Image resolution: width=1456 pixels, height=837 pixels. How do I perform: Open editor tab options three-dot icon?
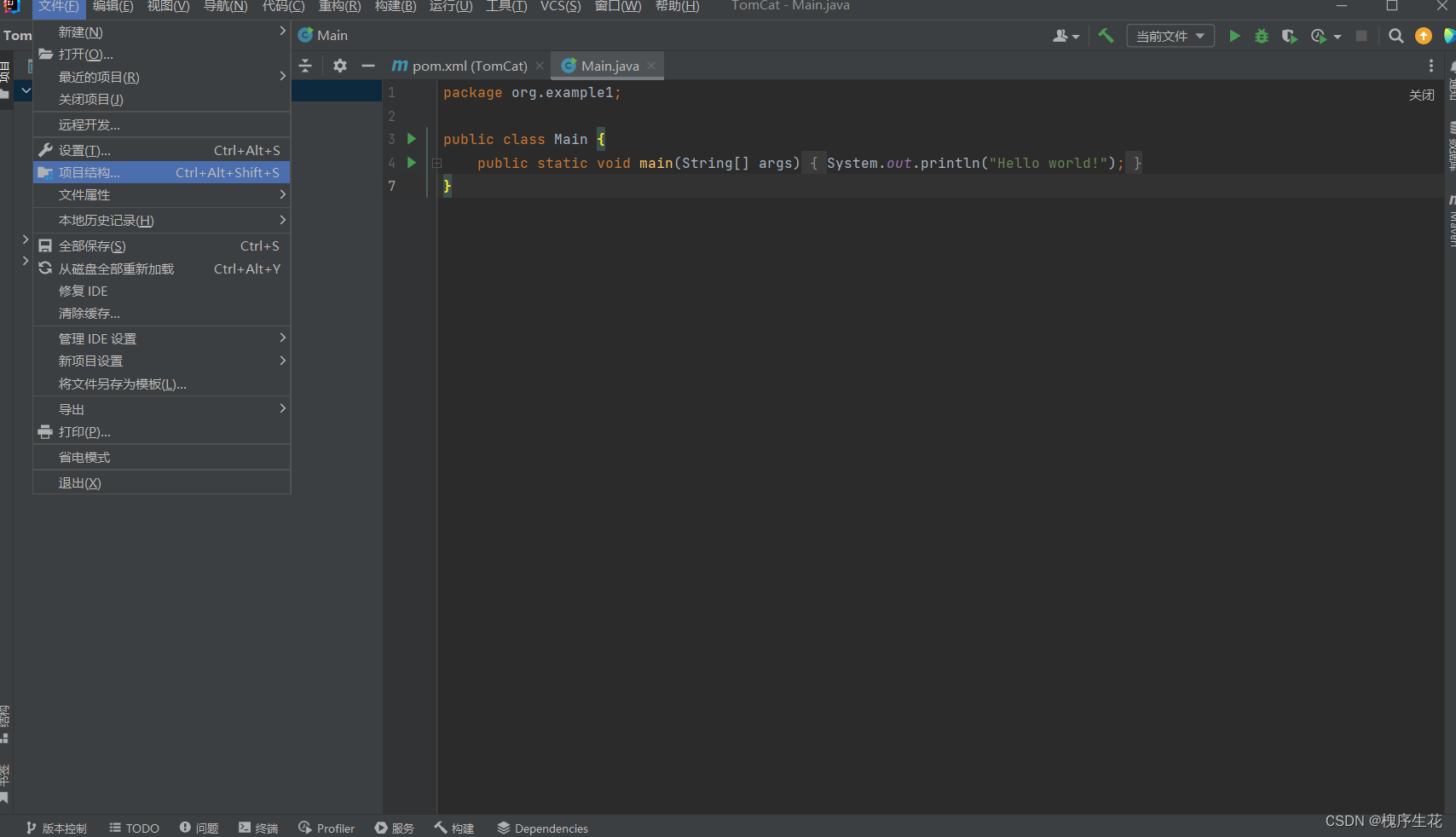(x=1431, y=66)
